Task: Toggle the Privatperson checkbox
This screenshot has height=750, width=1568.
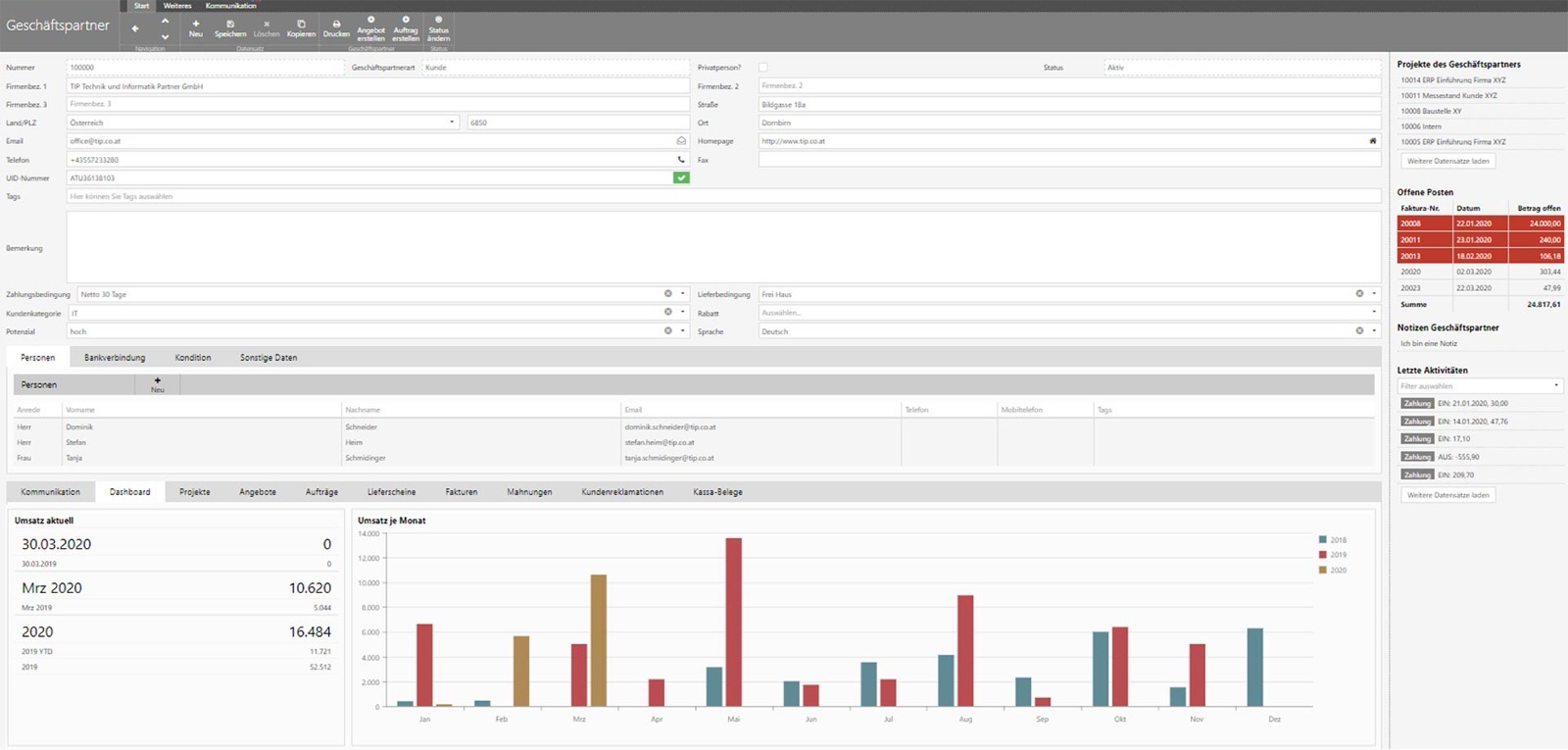Action: pos(763,68)
